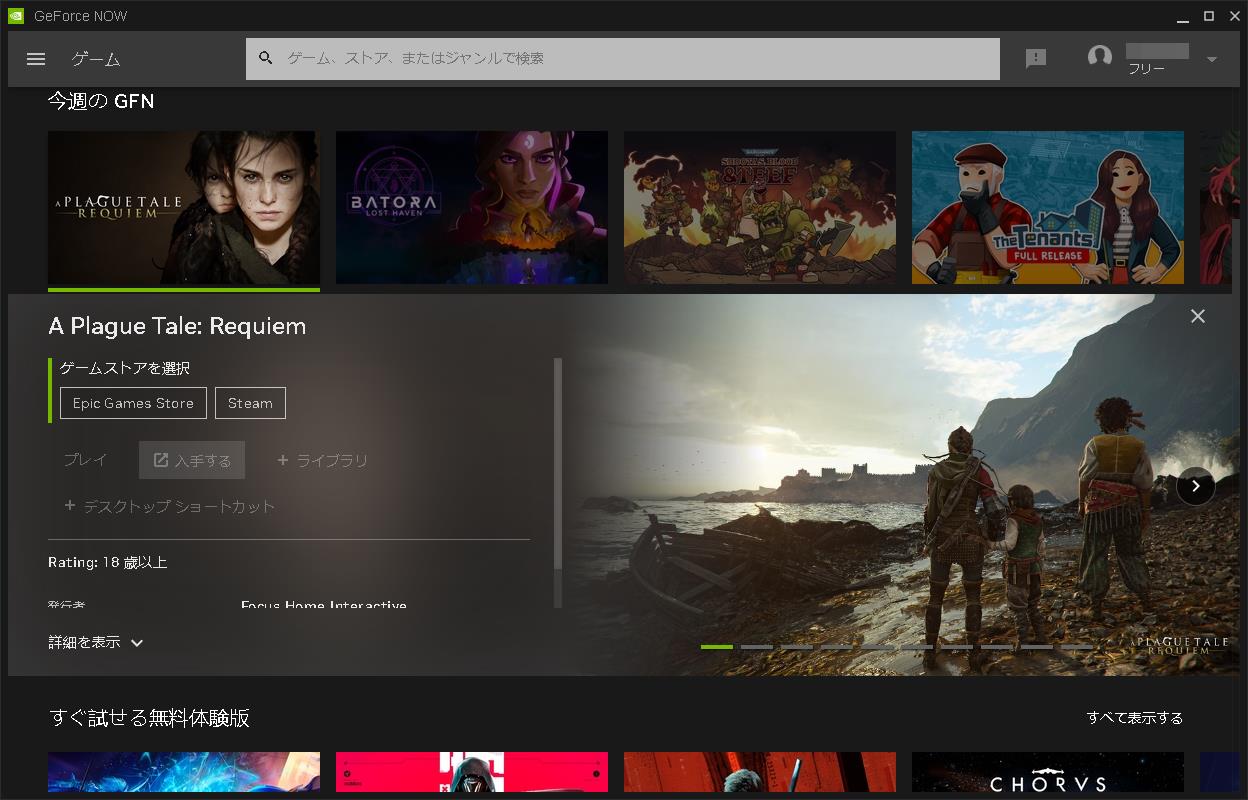Open すべて表示する for free demos
Image resolution: width=1248 pixels, height=800 pixels.
[x=1135, y=718]
